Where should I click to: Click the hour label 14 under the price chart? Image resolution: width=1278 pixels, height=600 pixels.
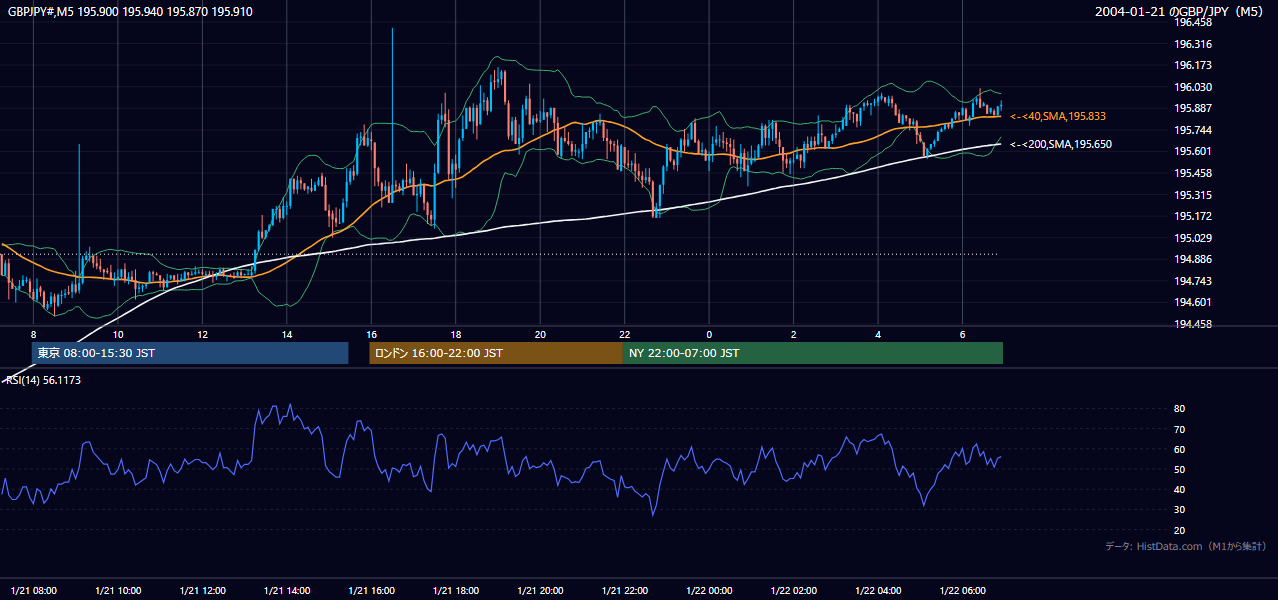click(287, 334)
